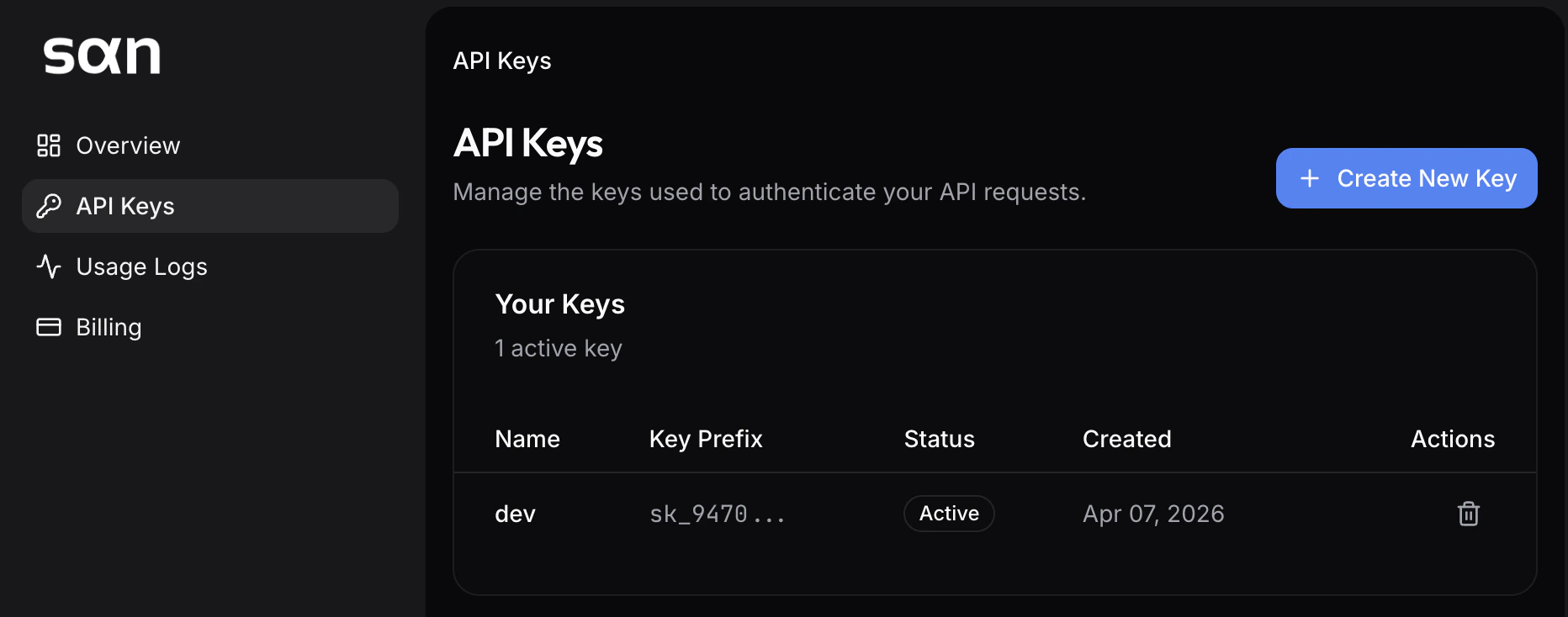Click the Billing credit card icon
This screenshot has height=617, width=1568.
[48, 327]
